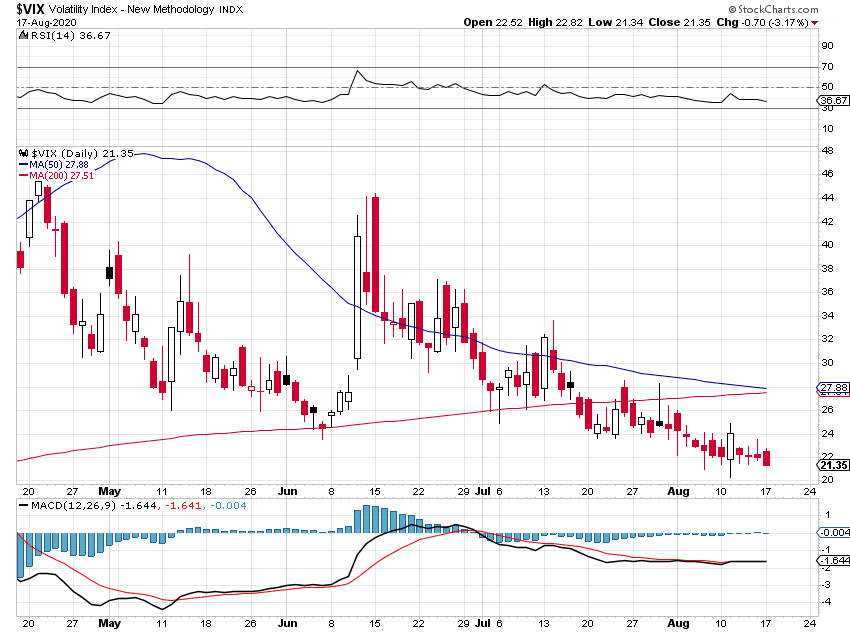Click the red down-triangle beside the Chg value
The width and height of the screenshot is (850, 633).
tap(815, 23)
